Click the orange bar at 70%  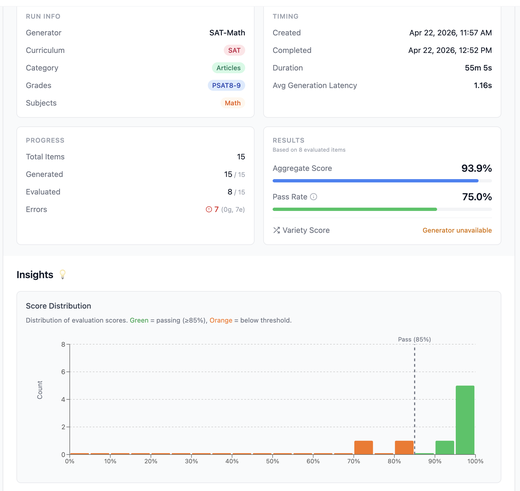coord(363,447)
